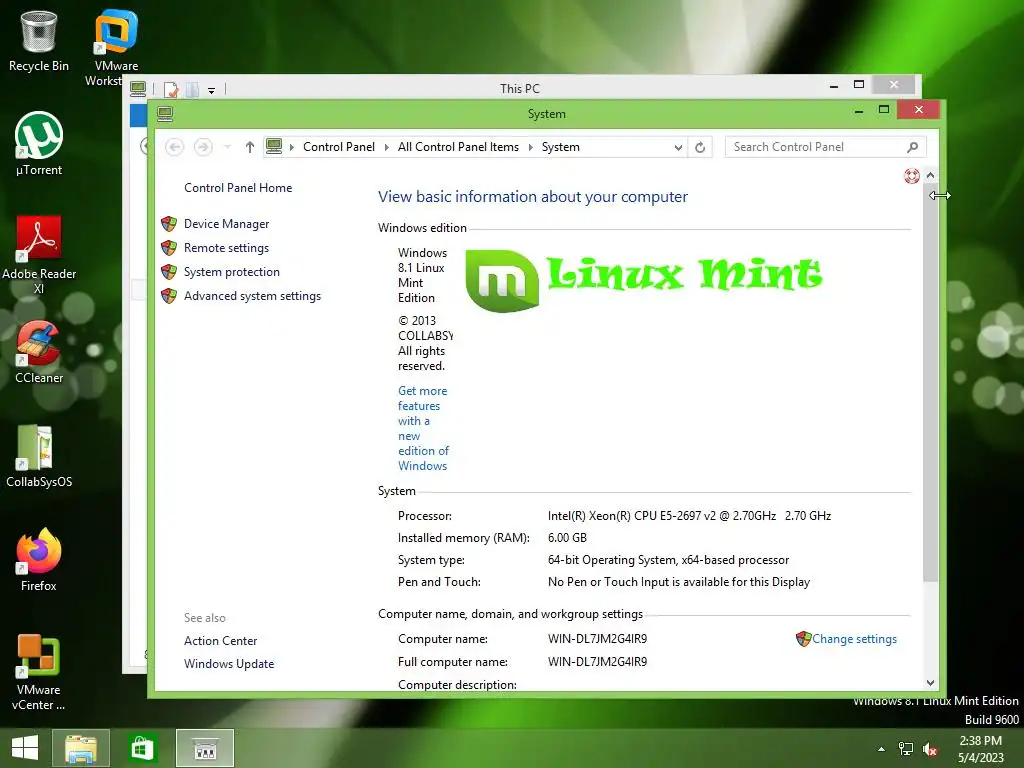This screenshot has width=1024, height=768.
Task: Click the computer icon in address bar
Action: click(x=274, y=146)
